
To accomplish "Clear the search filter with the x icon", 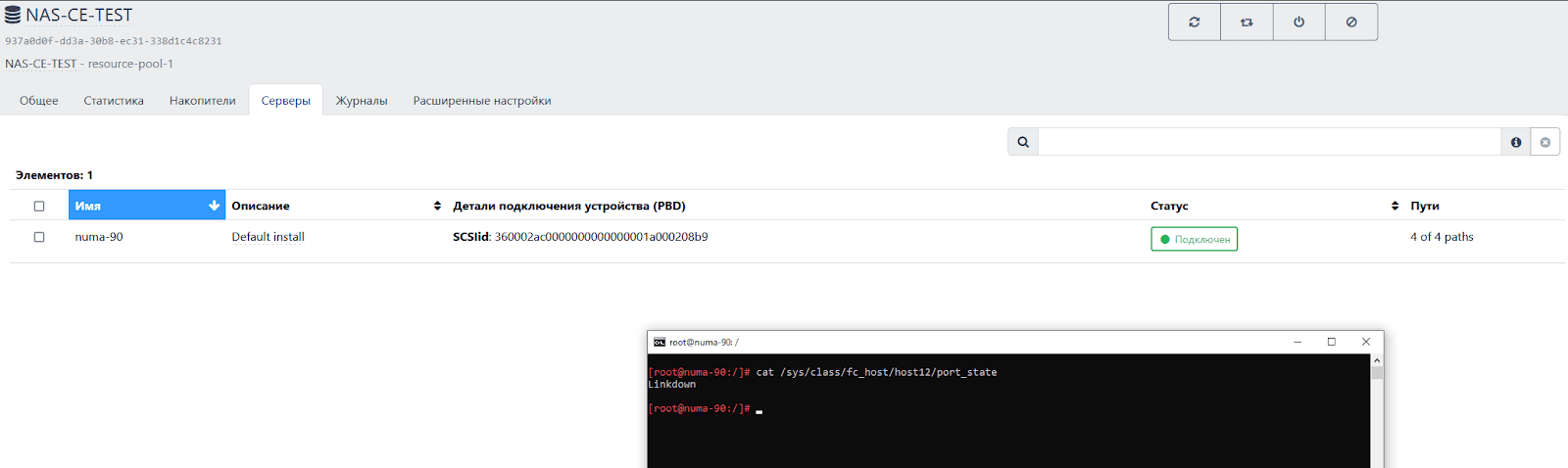I will (x=1545, y=142).
